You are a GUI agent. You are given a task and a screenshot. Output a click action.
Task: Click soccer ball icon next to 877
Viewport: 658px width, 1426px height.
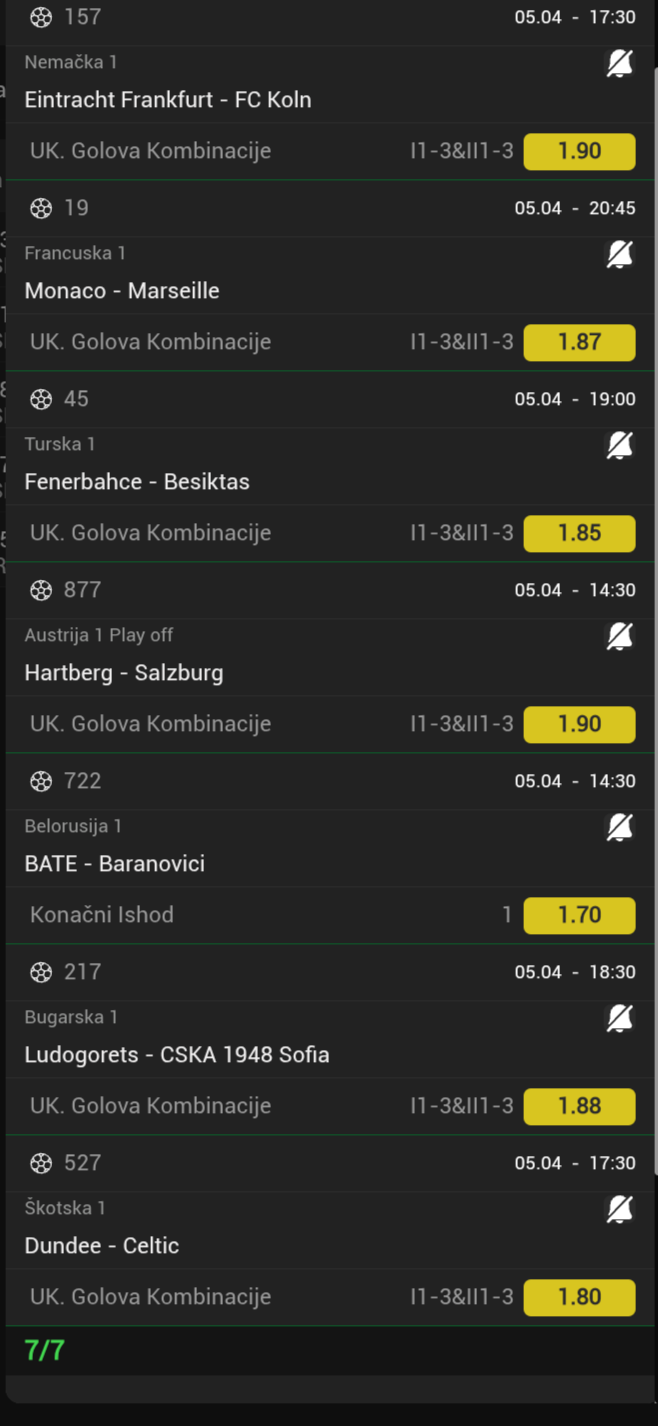41,590
